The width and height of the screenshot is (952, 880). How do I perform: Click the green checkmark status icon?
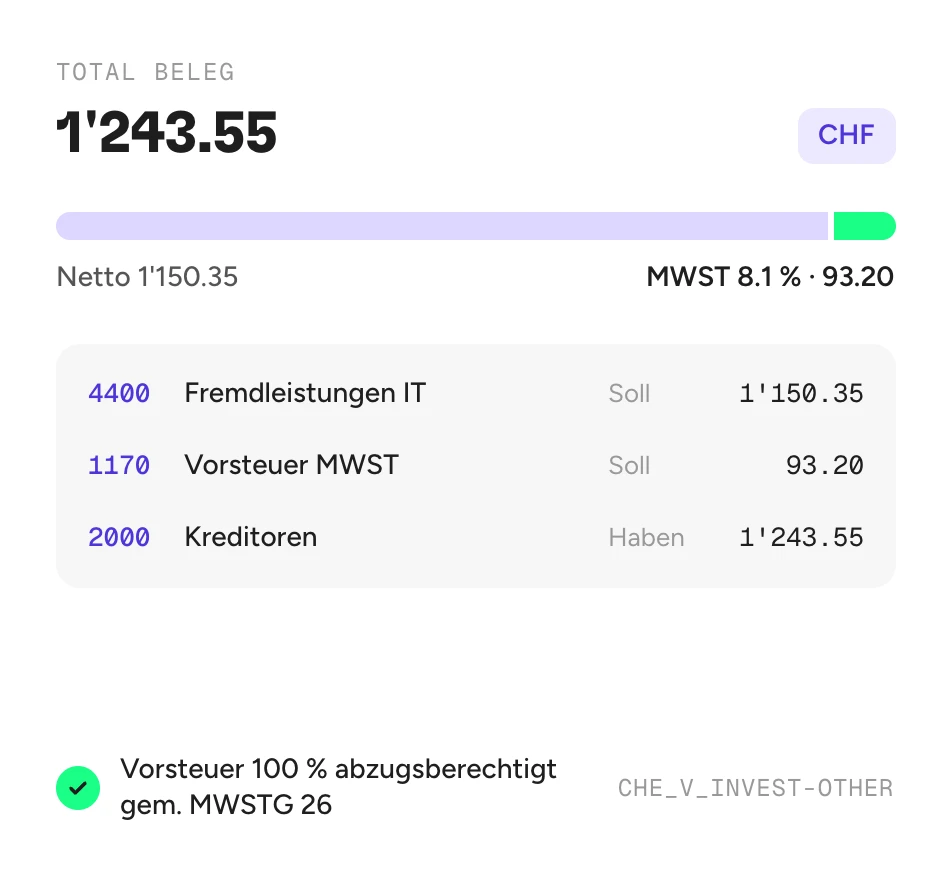(78, 788)
